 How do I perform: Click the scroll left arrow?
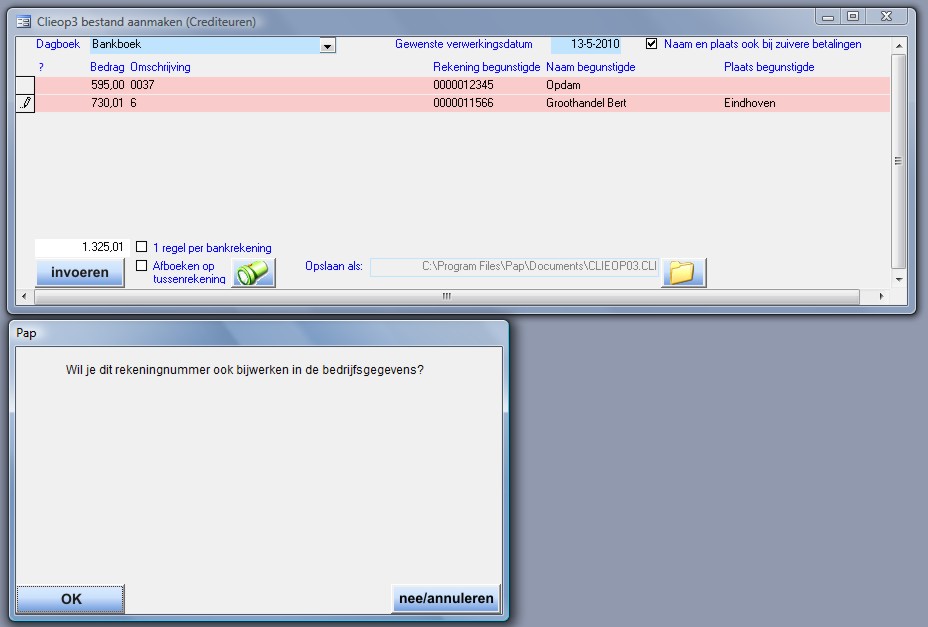point(24,296)
